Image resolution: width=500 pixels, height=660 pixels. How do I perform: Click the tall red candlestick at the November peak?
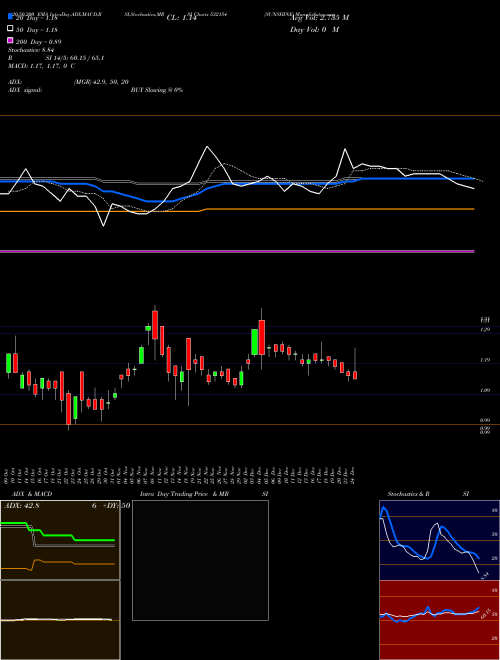(155, 325)
